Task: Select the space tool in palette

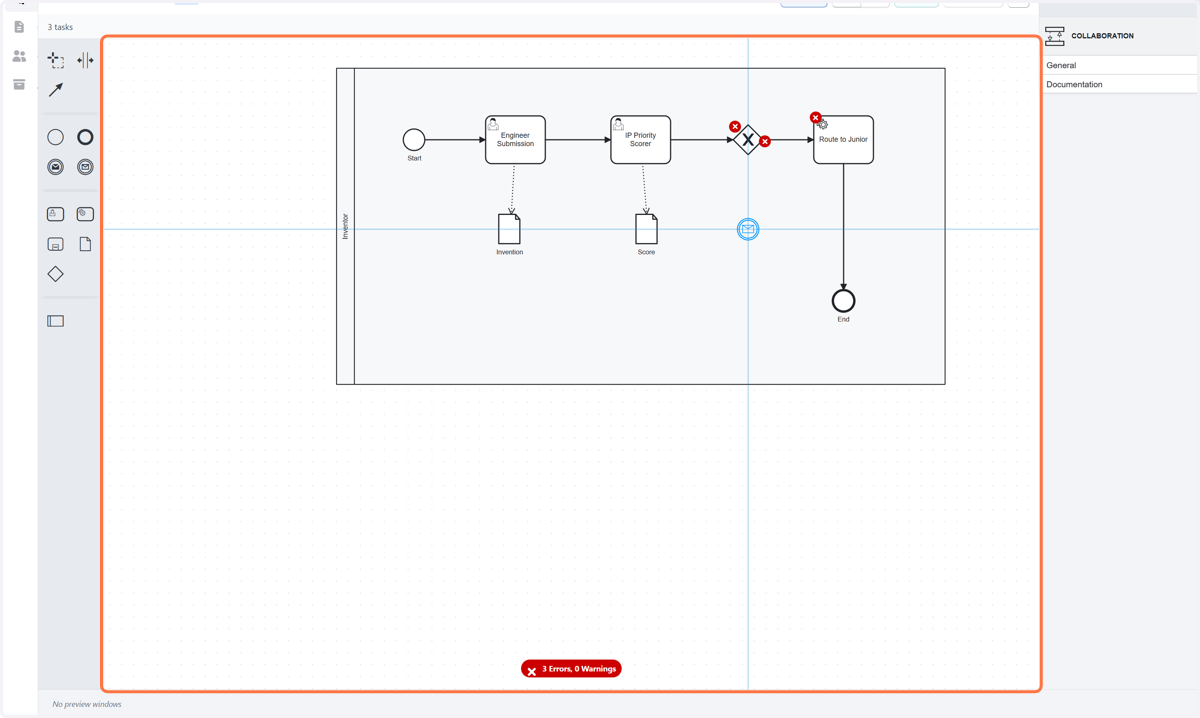Action: point(85,60)
